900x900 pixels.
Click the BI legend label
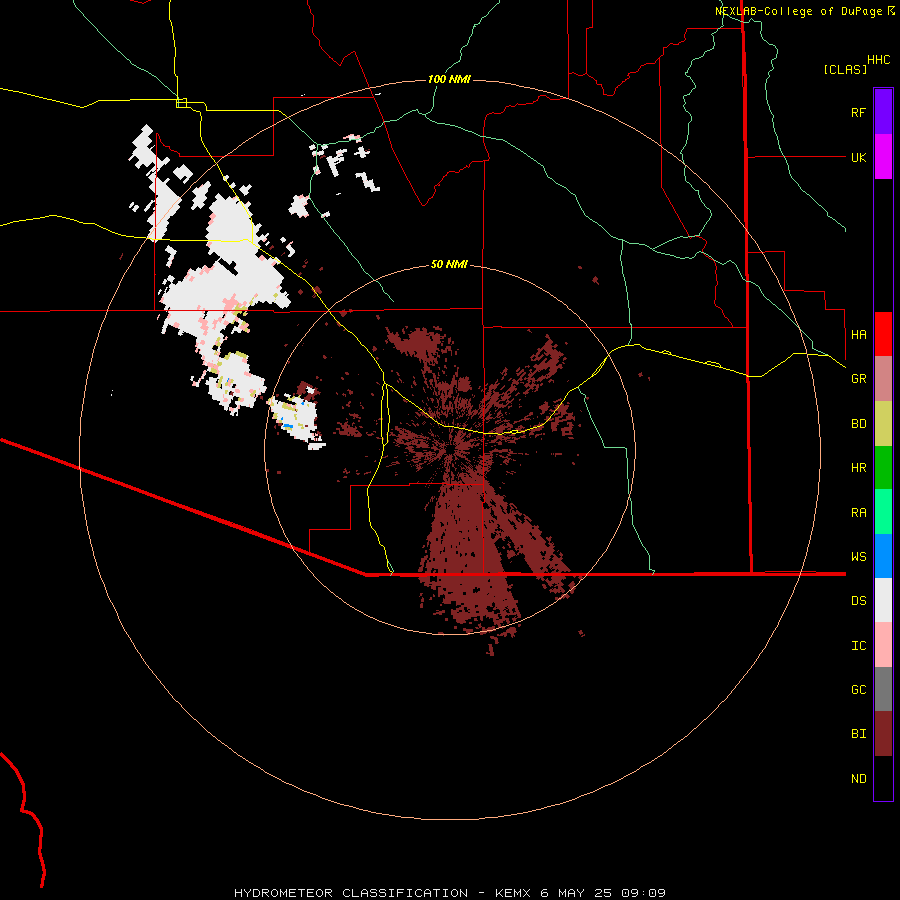click(x=858, y=734)
